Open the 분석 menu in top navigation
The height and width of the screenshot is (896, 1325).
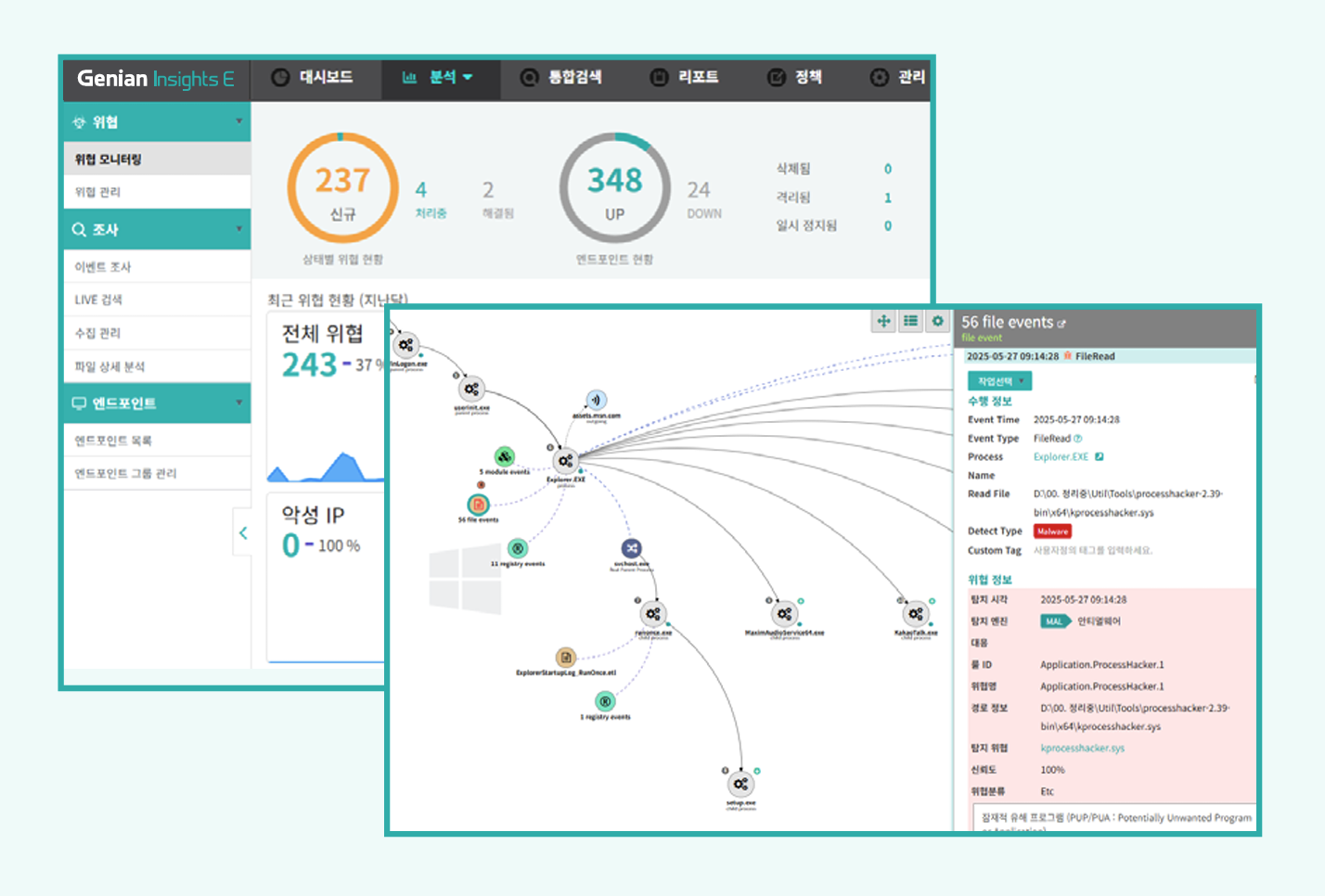click(440, 78)
